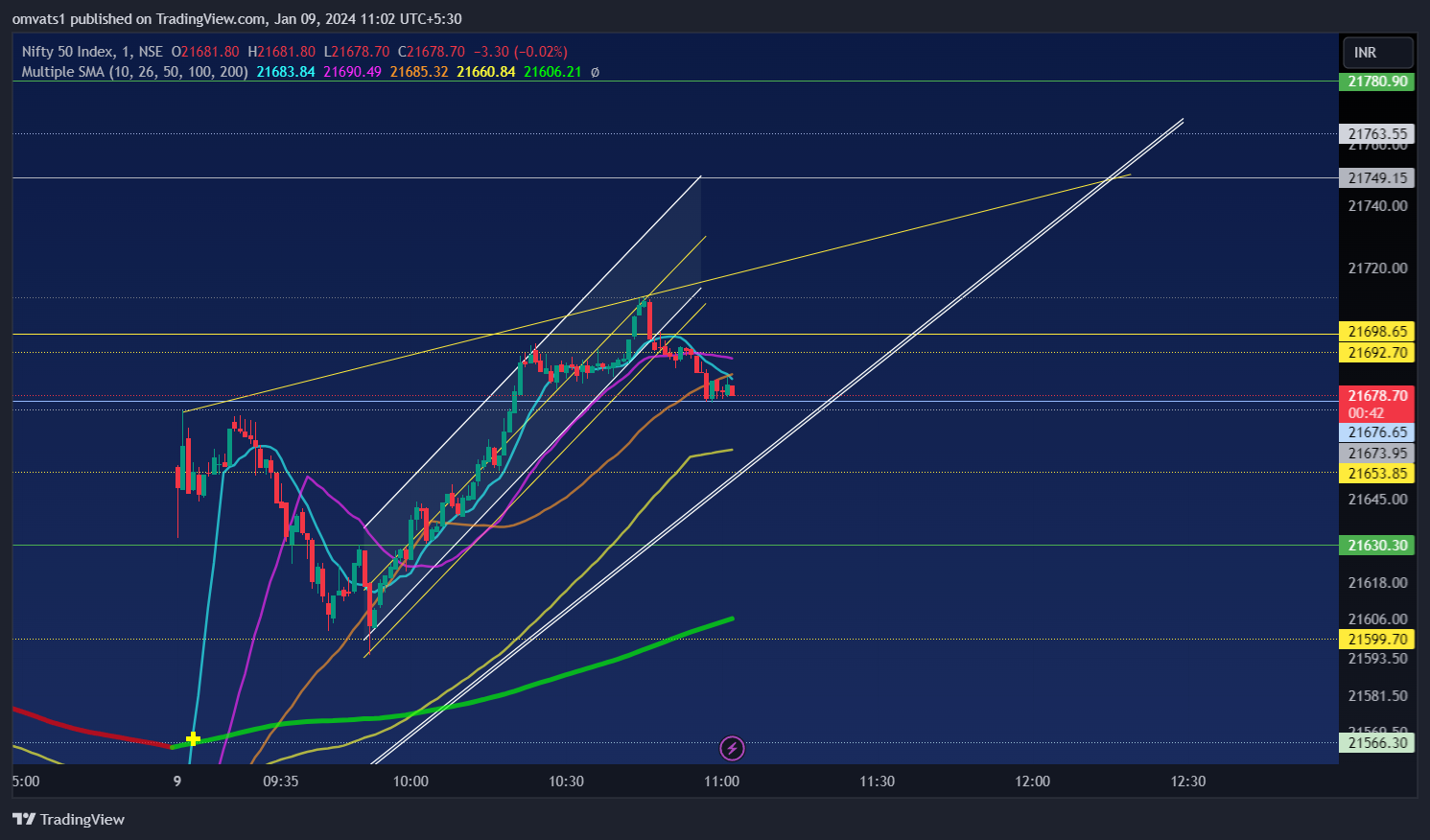This screenshot has width=1430, height=840.
Task: Click the change value −3.30 (−0.02%)
Action: tap(521, 52)
